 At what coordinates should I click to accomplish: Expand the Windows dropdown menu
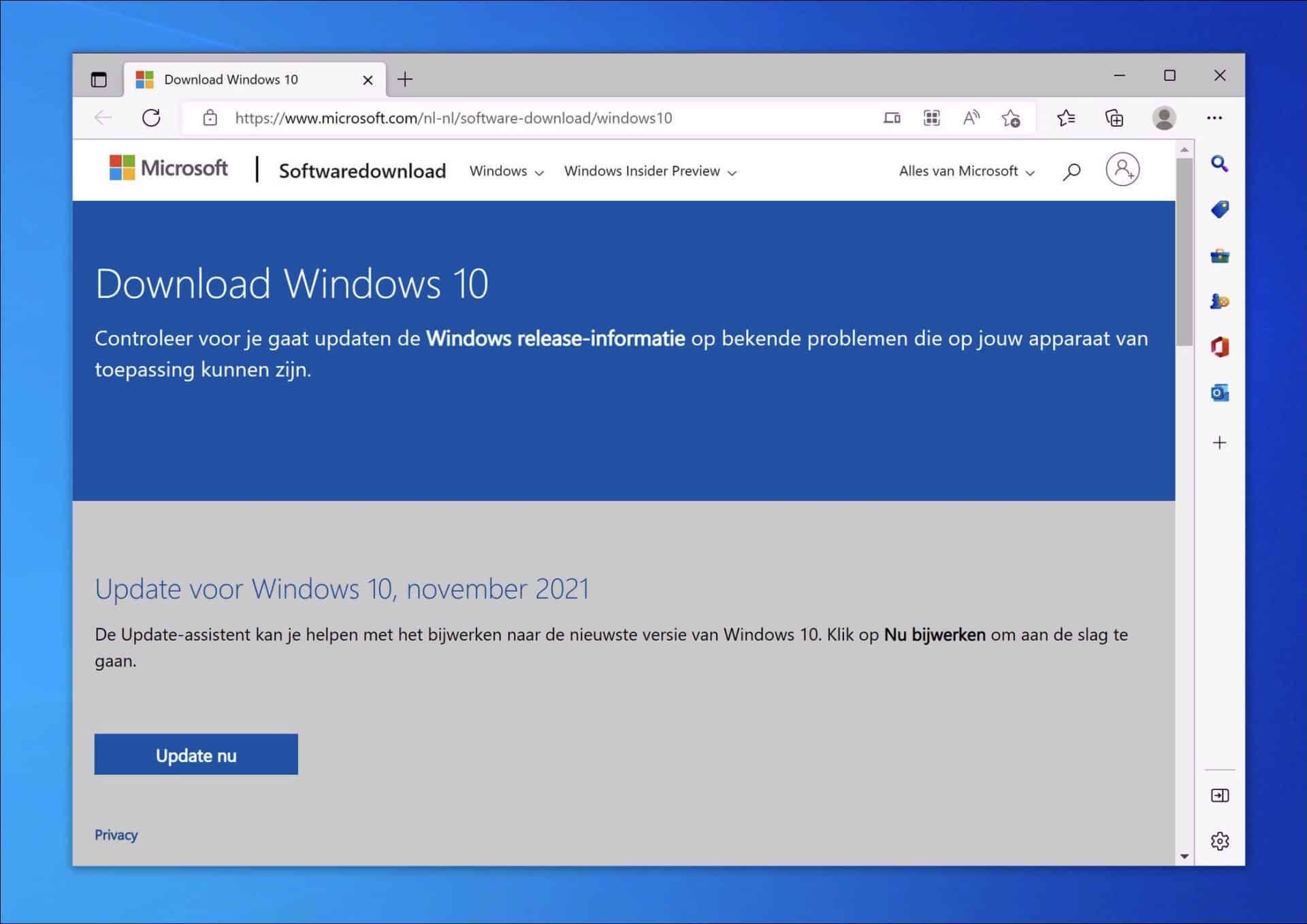click(x=505, y=171)
